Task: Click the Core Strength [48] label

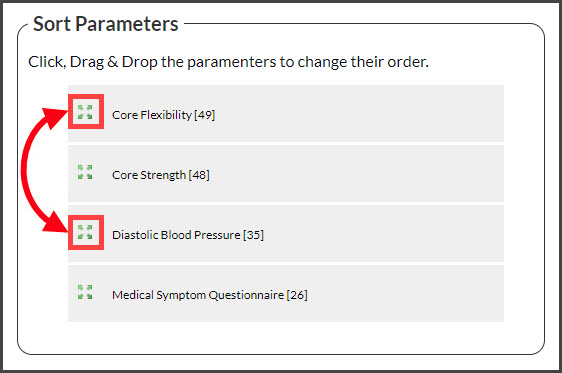Action: [x=161, y=175]
